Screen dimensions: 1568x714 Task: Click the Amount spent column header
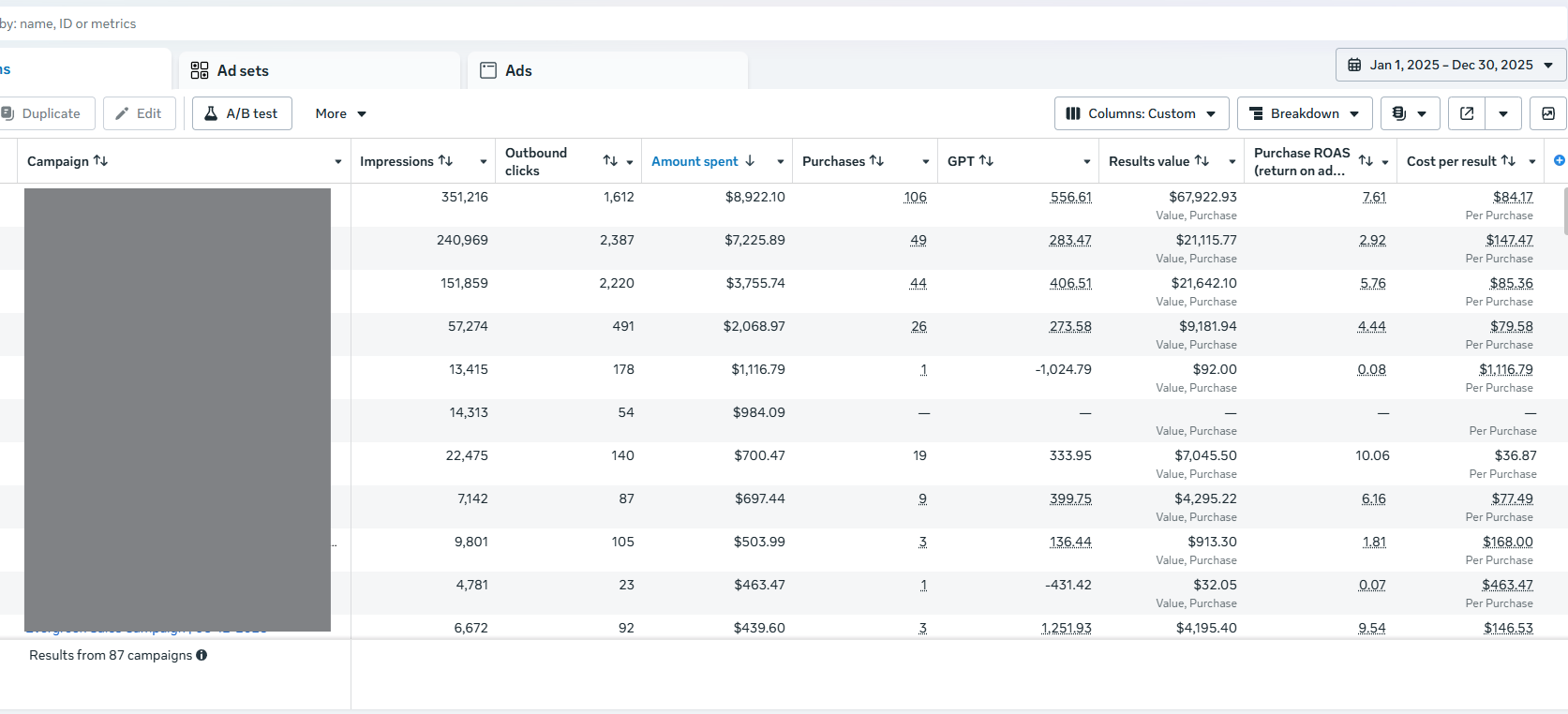click(x=694, y=161)
